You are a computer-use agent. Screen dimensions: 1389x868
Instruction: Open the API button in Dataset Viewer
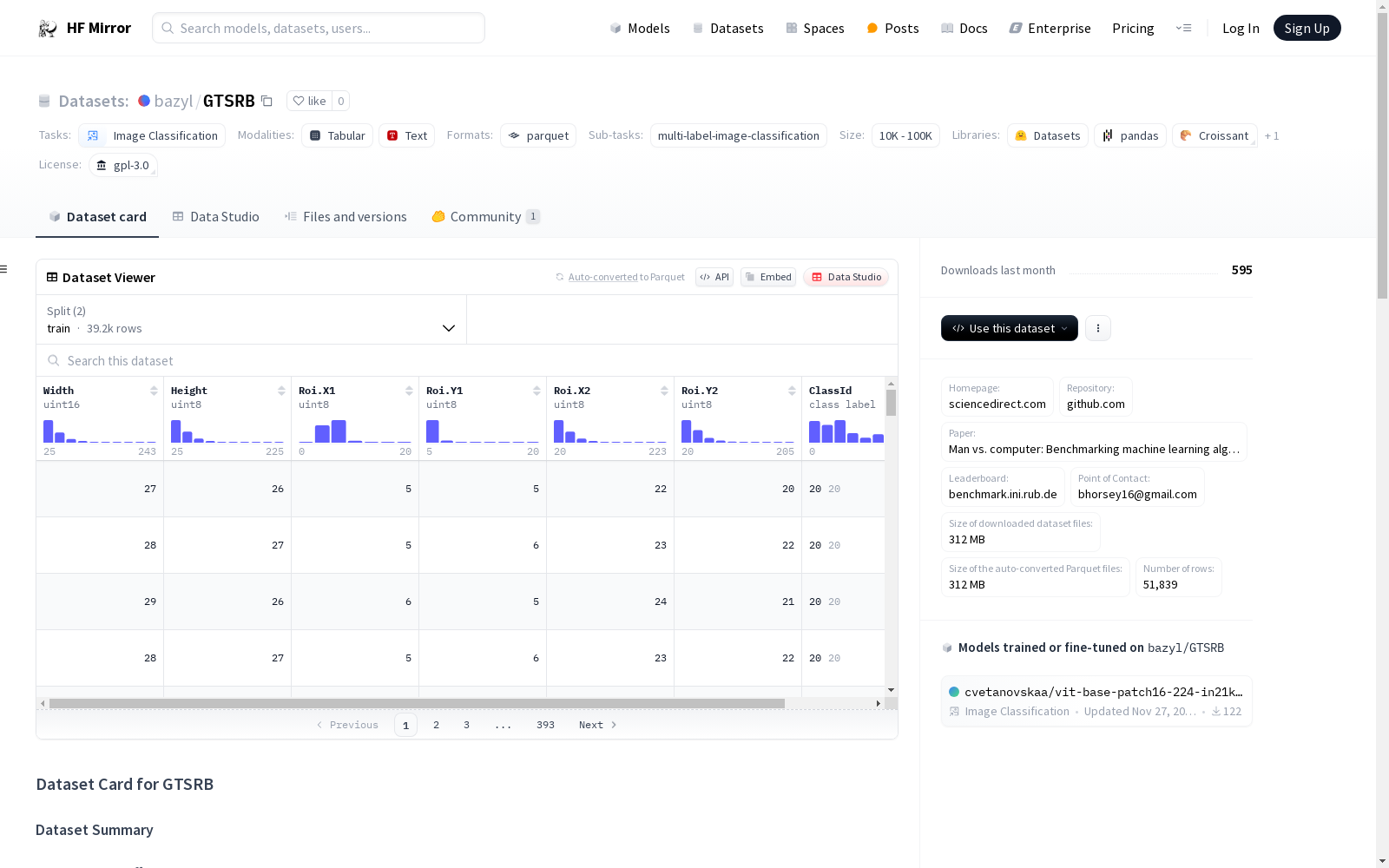[x=714, y=277]
